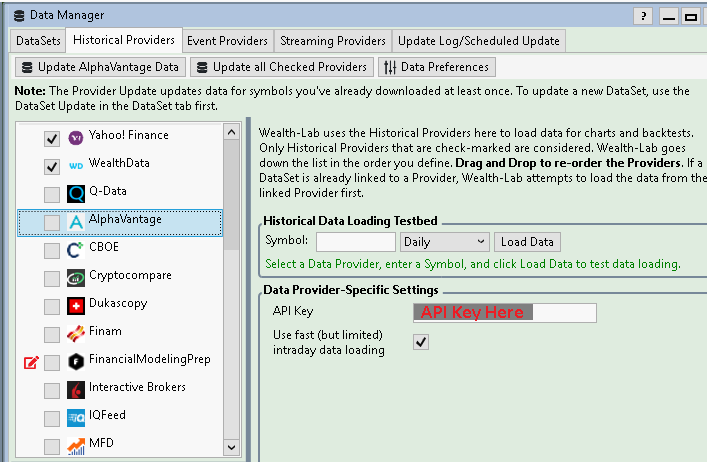This screenshot has height=462, width=707.
Task: Click the provider list scroll-up arrow
Action: (x=232, y=132)
